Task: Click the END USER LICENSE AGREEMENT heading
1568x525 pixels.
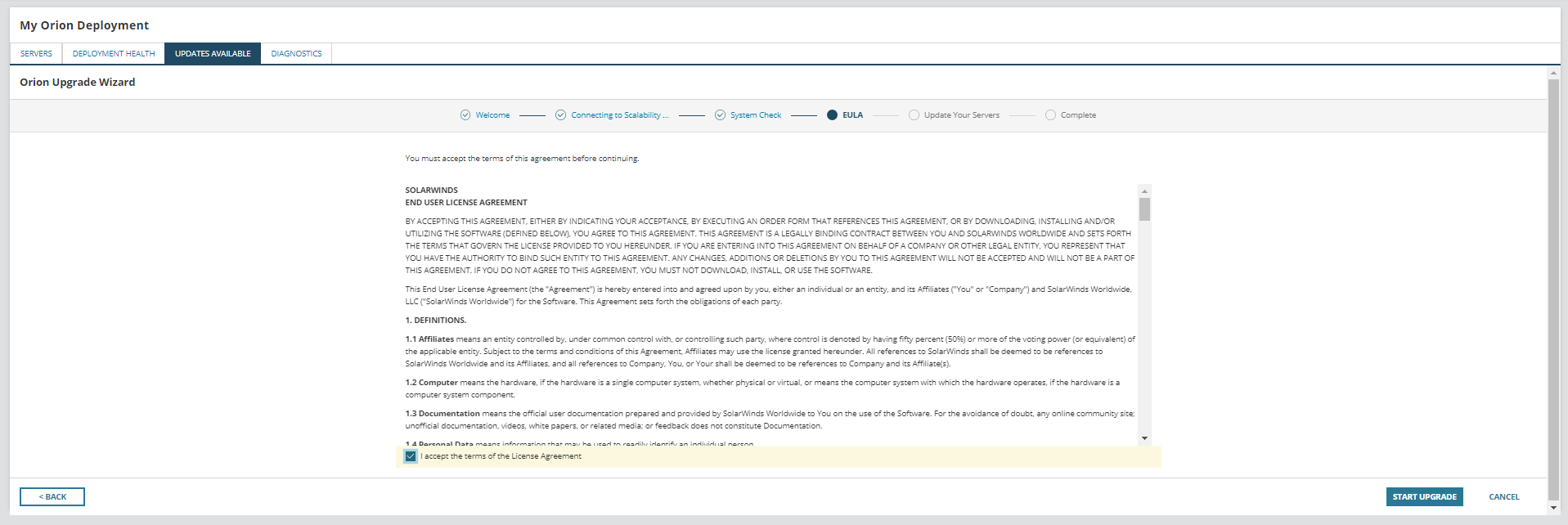Action: 466,203
